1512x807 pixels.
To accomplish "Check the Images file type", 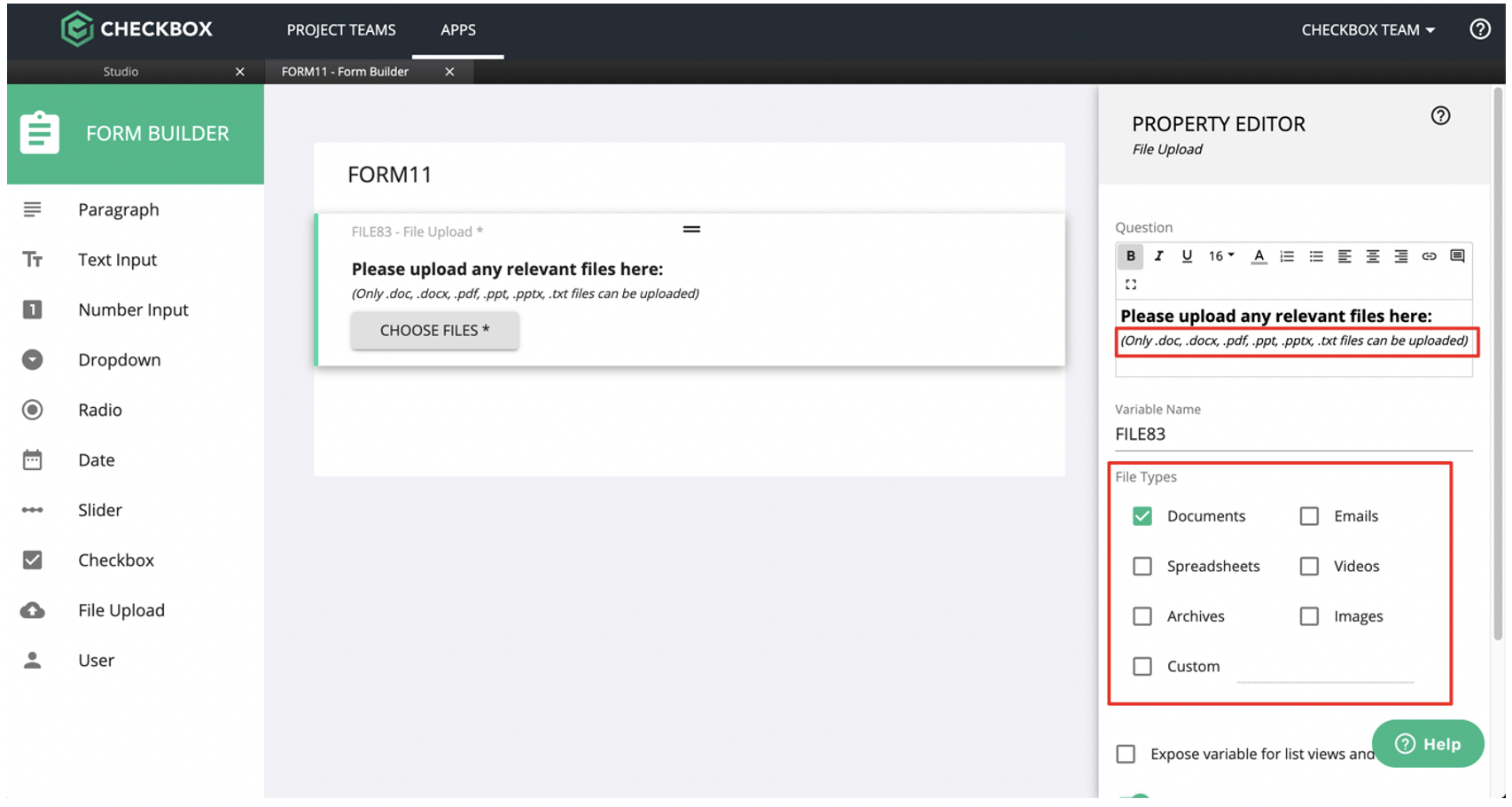I will (1309, 616).
